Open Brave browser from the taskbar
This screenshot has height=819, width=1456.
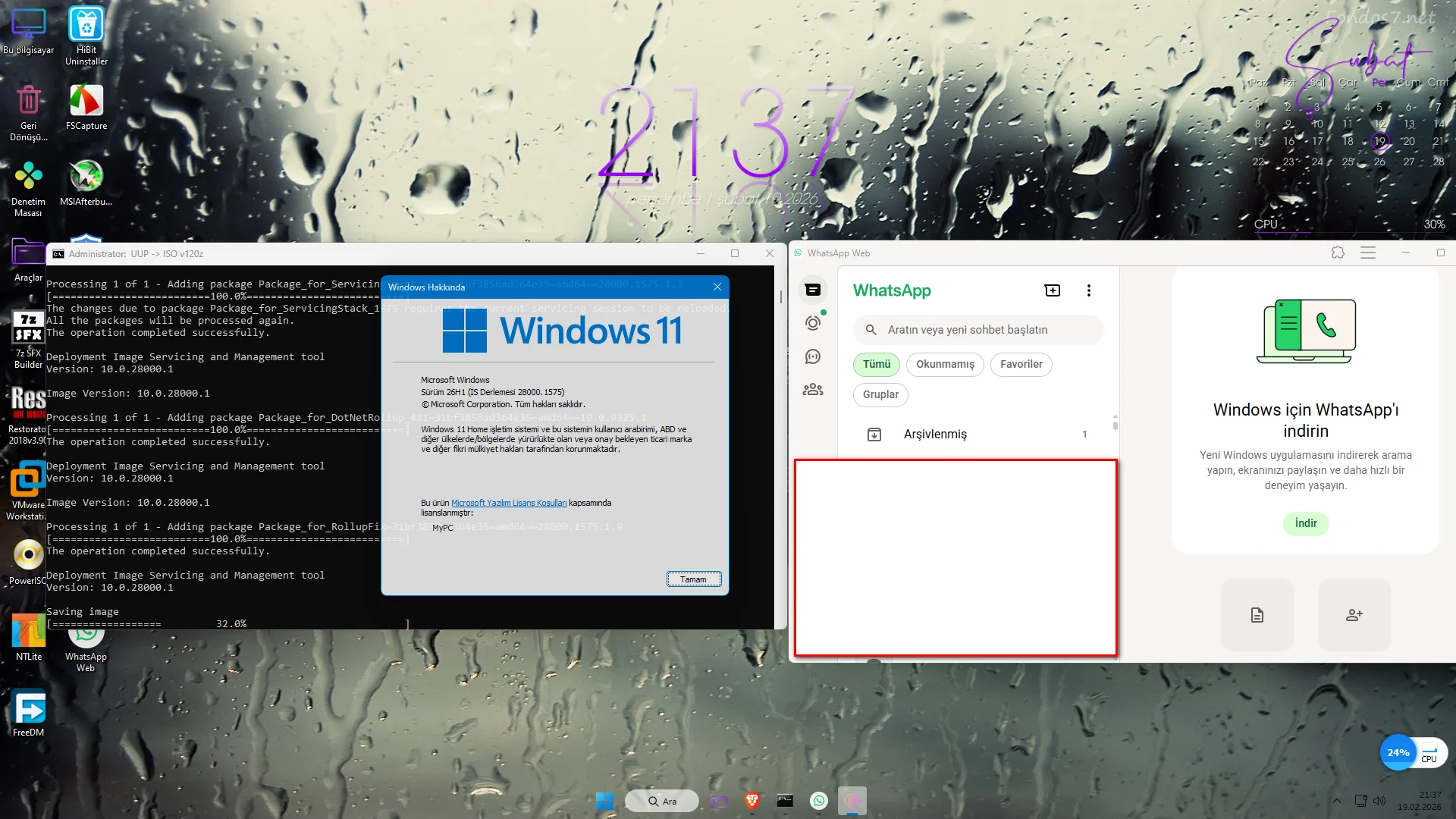[x=752, y=801]
